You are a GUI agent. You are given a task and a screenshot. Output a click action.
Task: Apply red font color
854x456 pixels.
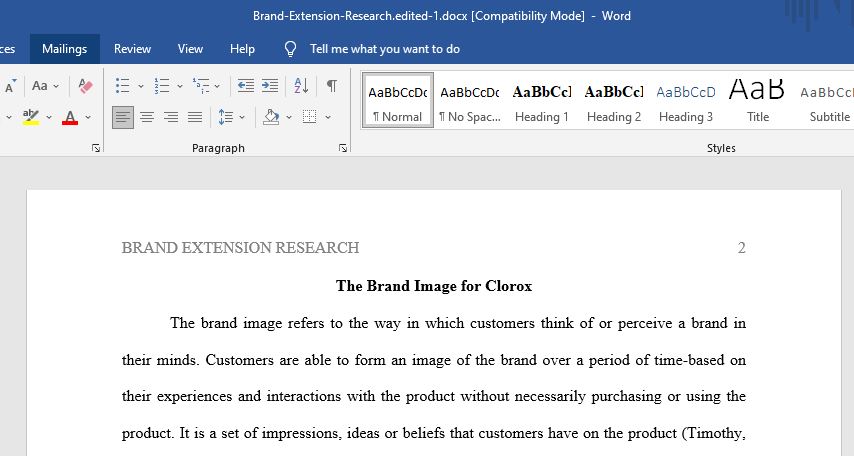click(70, 117)
